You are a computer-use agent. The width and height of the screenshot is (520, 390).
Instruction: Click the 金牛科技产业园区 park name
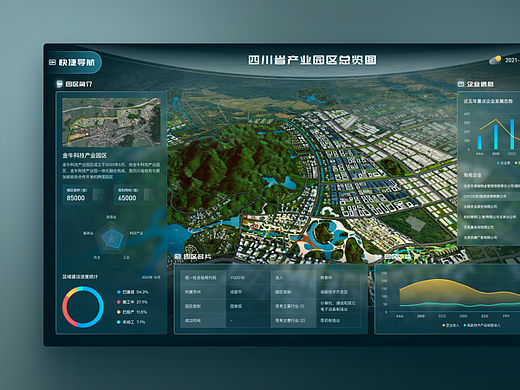tap(85, 155)
